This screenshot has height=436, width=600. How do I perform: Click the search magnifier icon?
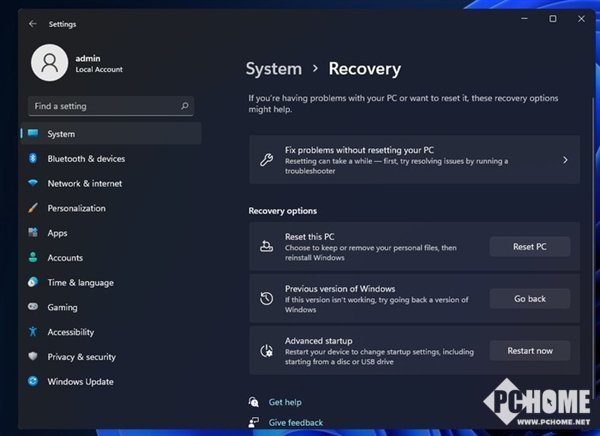click(185, 105)
